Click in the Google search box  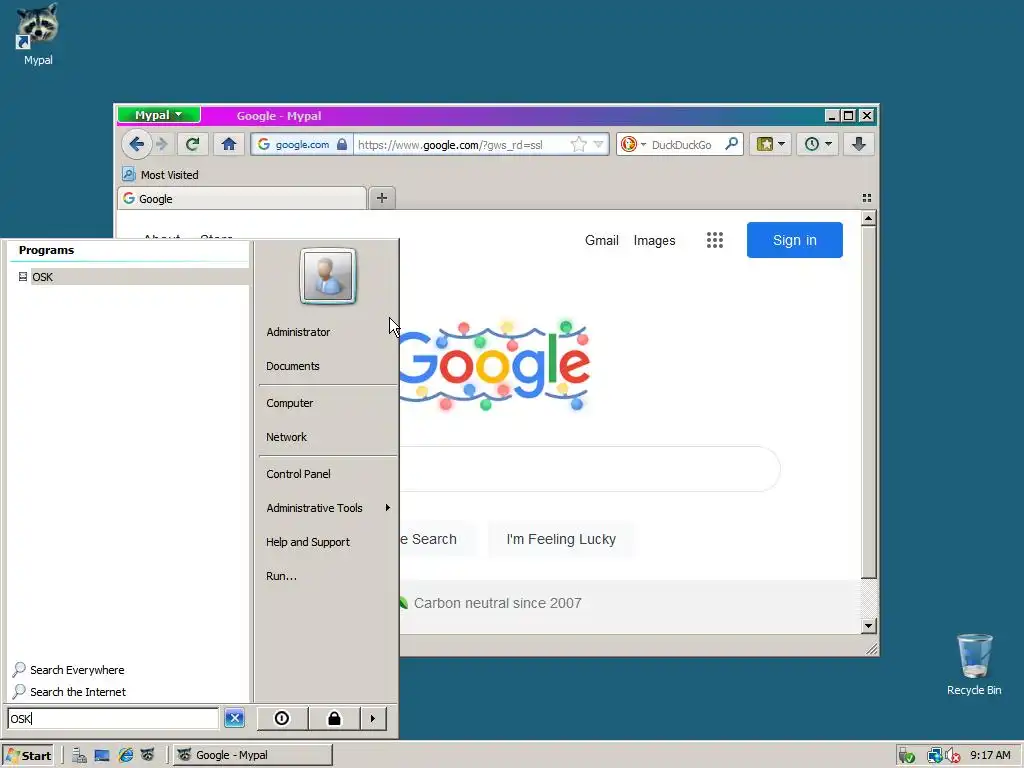(589, 469)
